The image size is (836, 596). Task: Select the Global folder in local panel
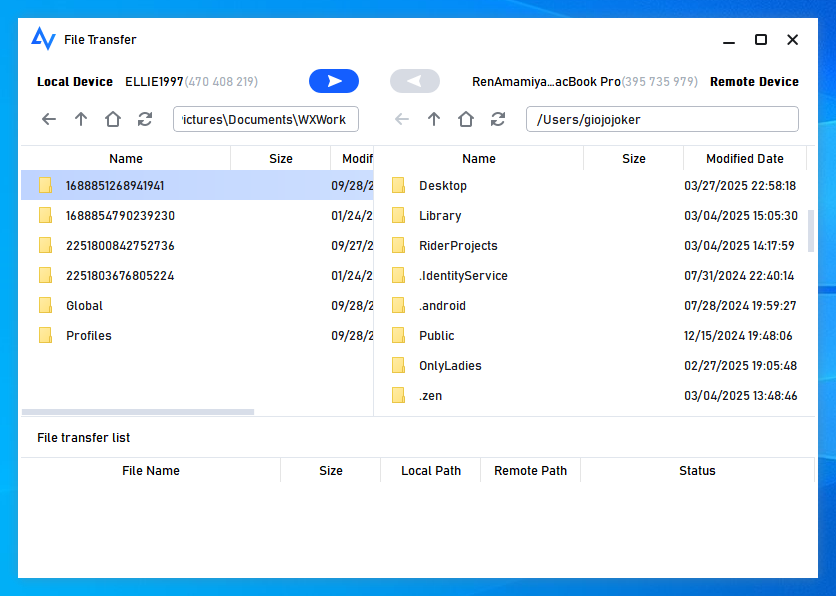85,306
